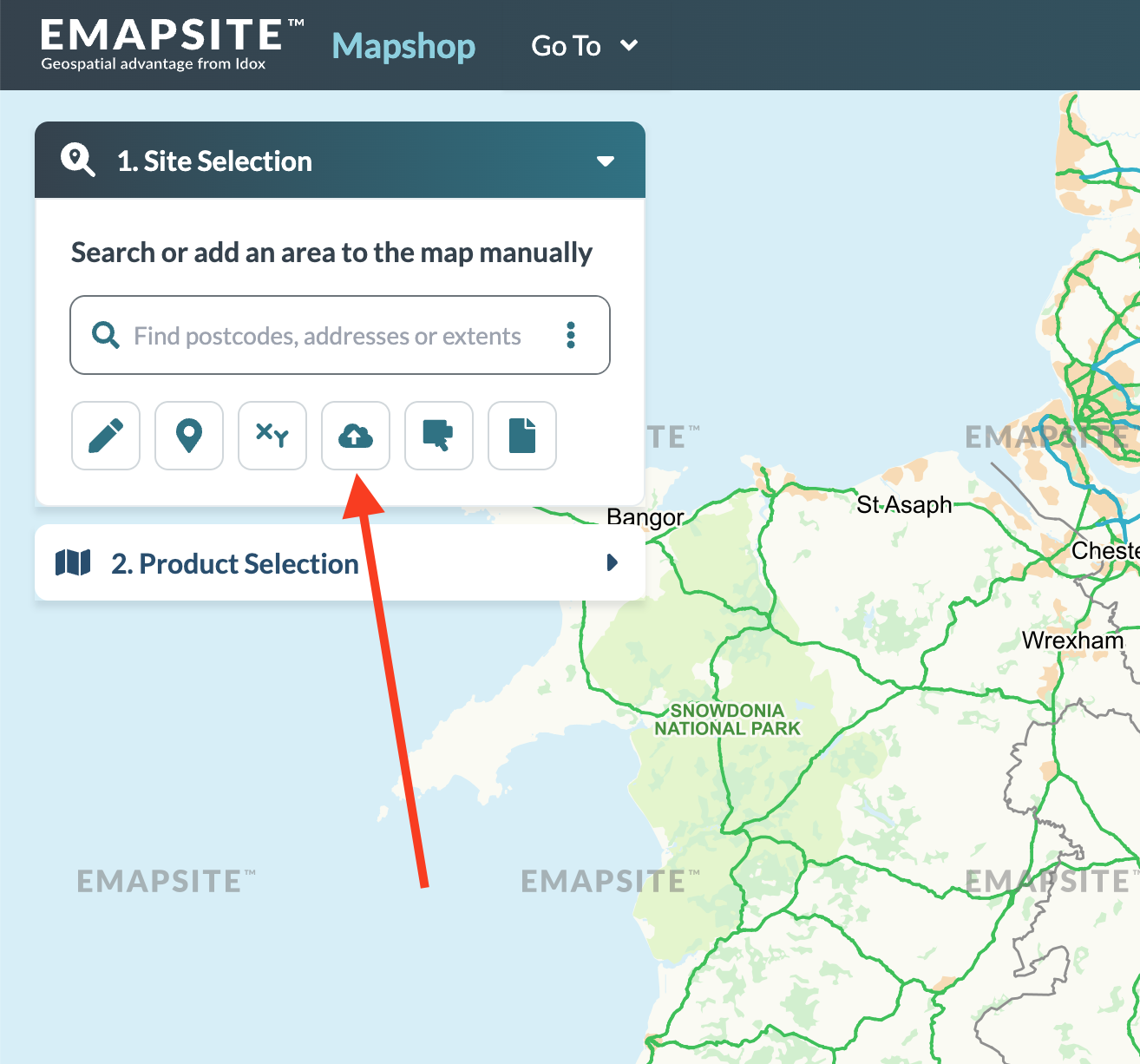
Task: Click the Site Selection map search icon
Action: (x=78, y=161)
